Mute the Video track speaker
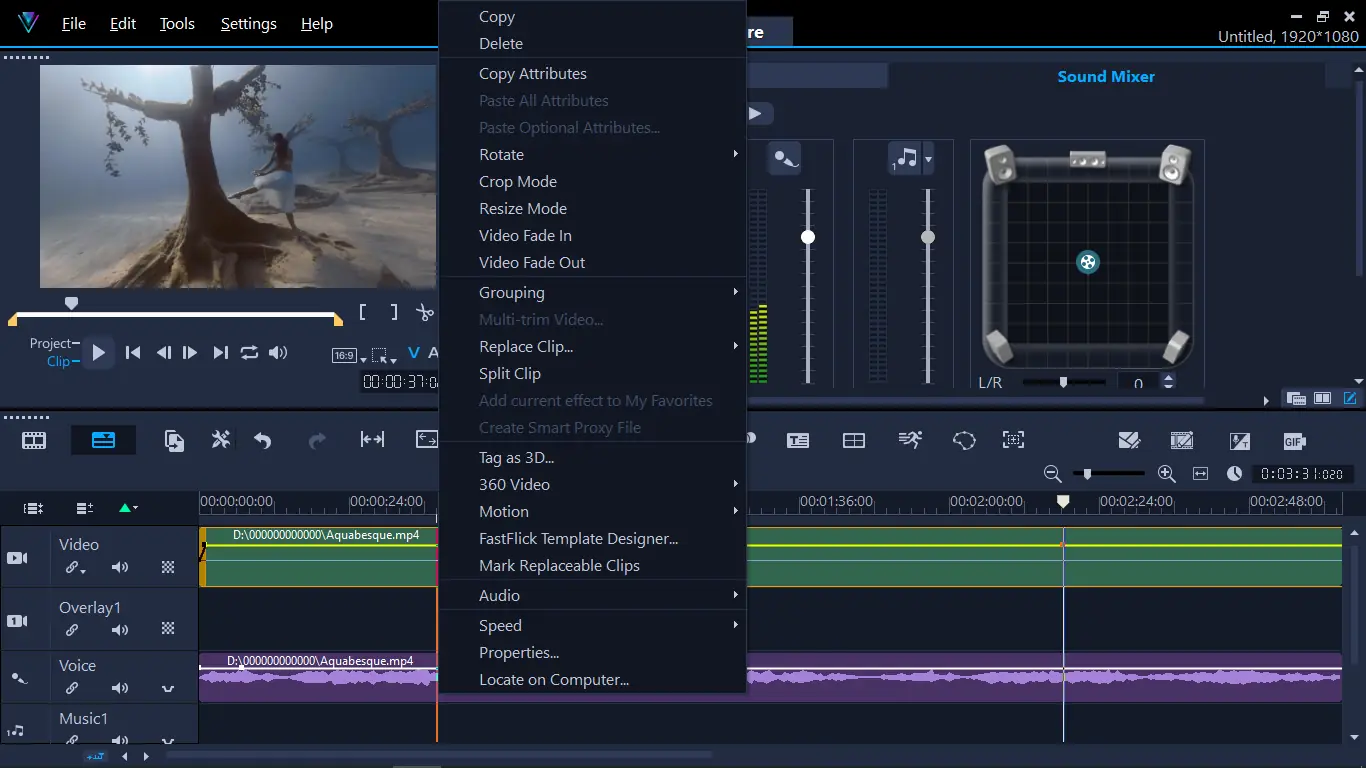Viewport: 1366px width, 768px height. click(120, 568)
